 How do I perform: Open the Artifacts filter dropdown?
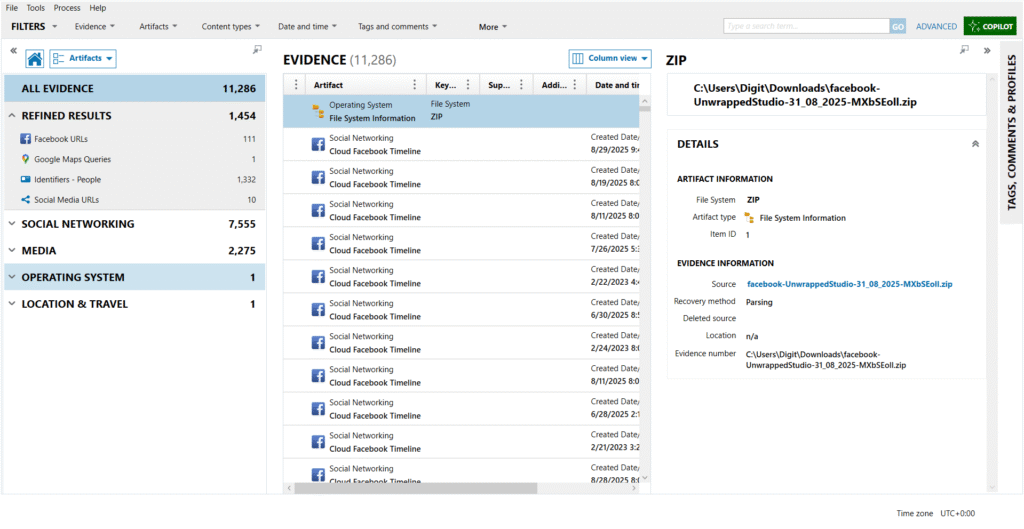158,27
